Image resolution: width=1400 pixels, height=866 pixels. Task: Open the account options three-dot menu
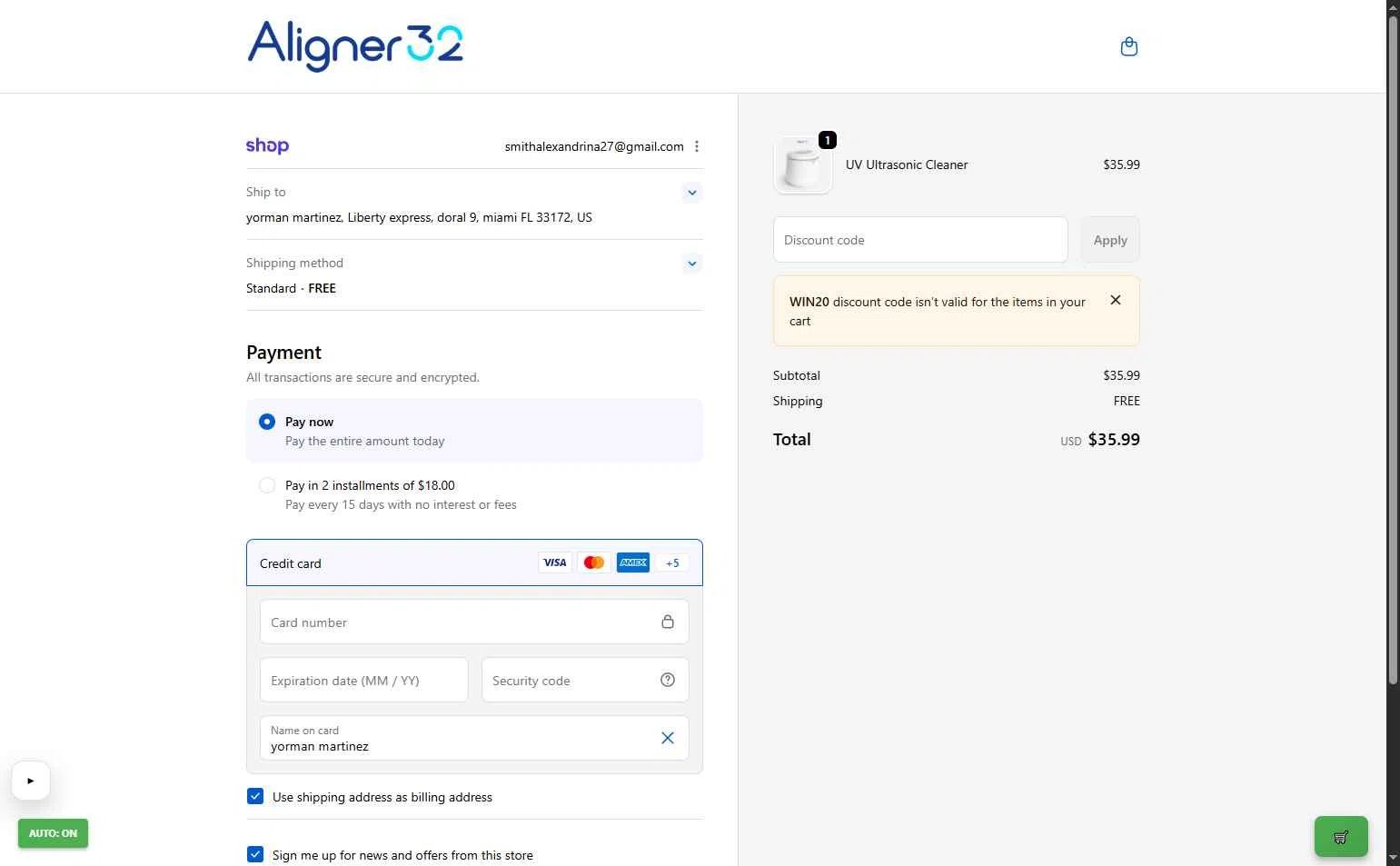[697, 146]
